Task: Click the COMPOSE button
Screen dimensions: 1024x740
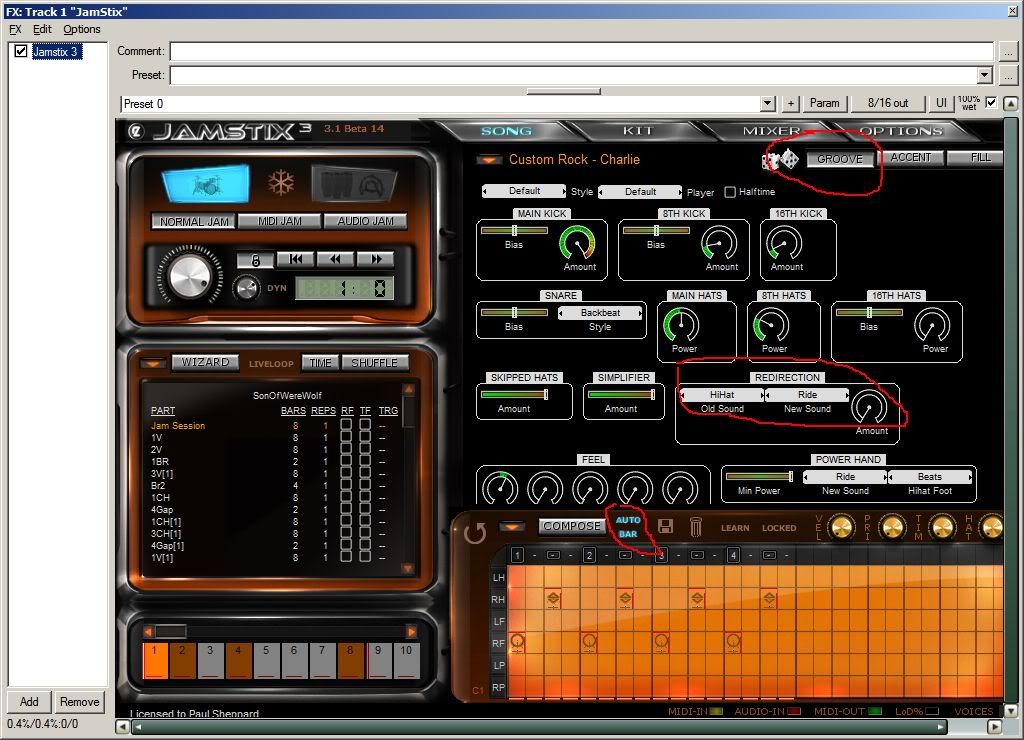Action: coord(572,526)
